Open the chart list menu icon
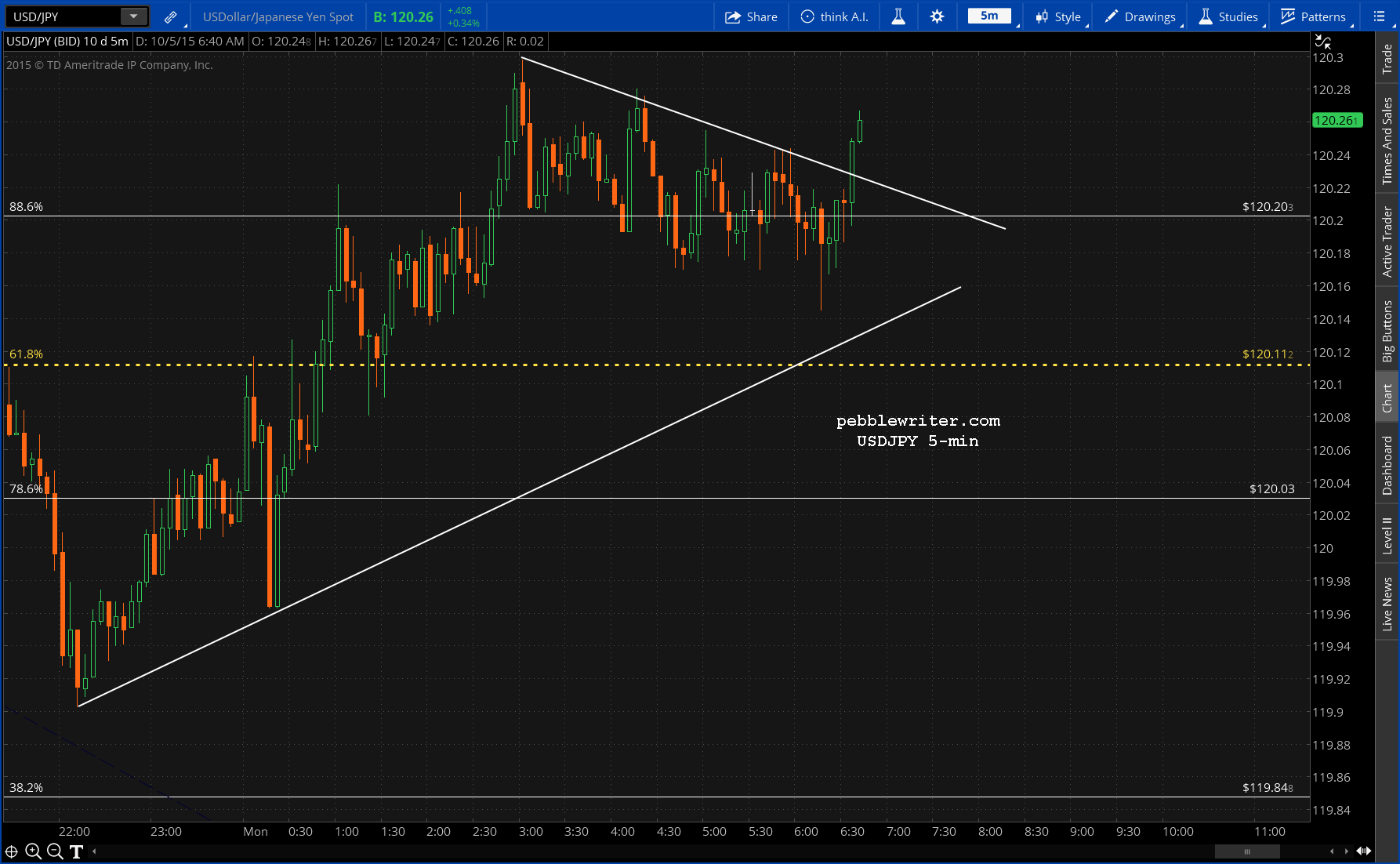The height and width of the screenshot is (864, 1400). [x=1380, y=16]
